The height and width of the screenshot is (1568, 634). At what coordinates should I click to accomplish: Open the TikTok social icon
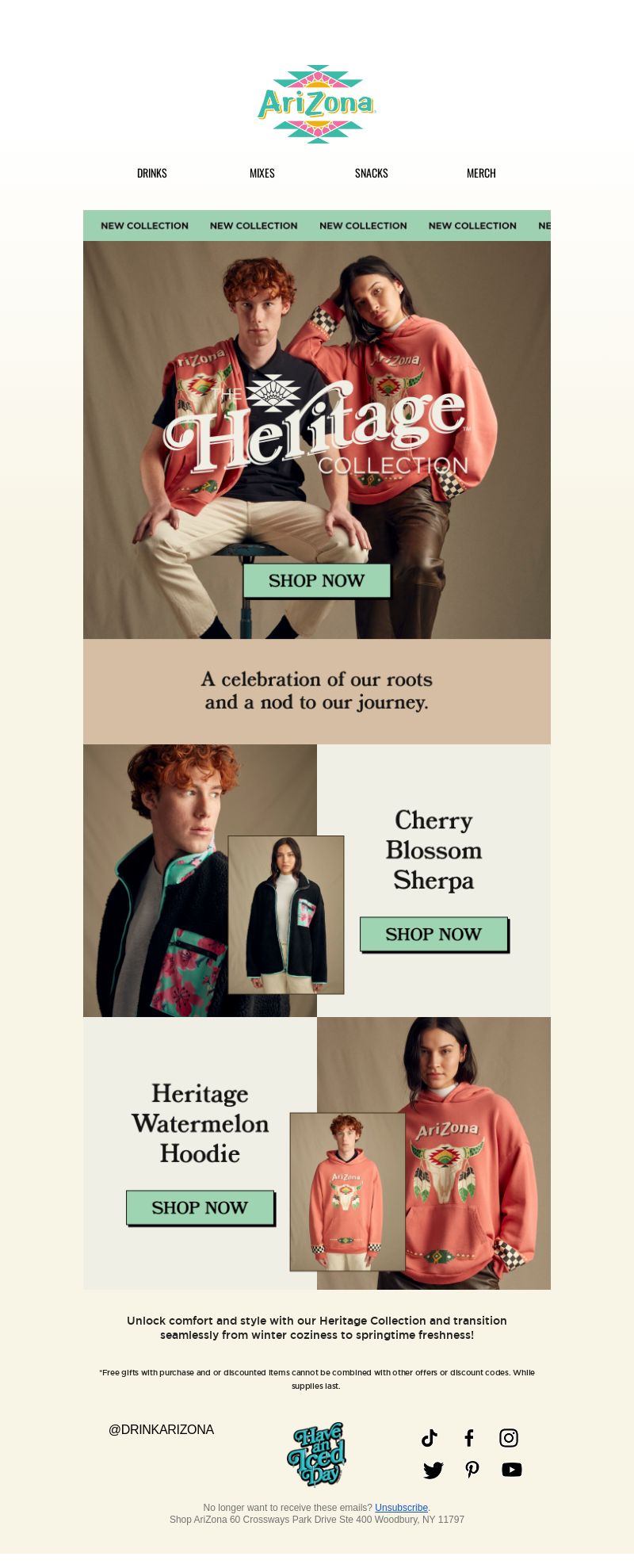(430, 1438)
